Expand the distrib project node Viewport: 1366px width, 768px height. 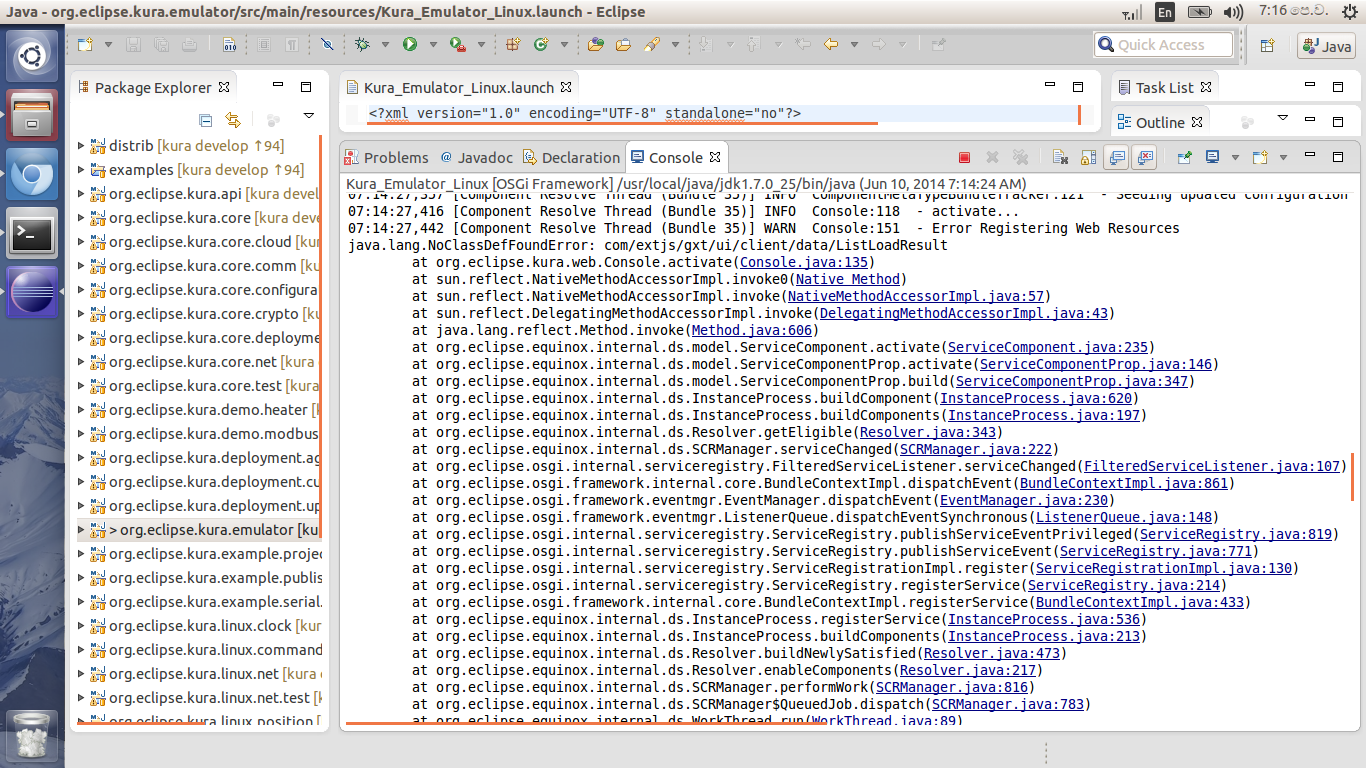point(82,146)
